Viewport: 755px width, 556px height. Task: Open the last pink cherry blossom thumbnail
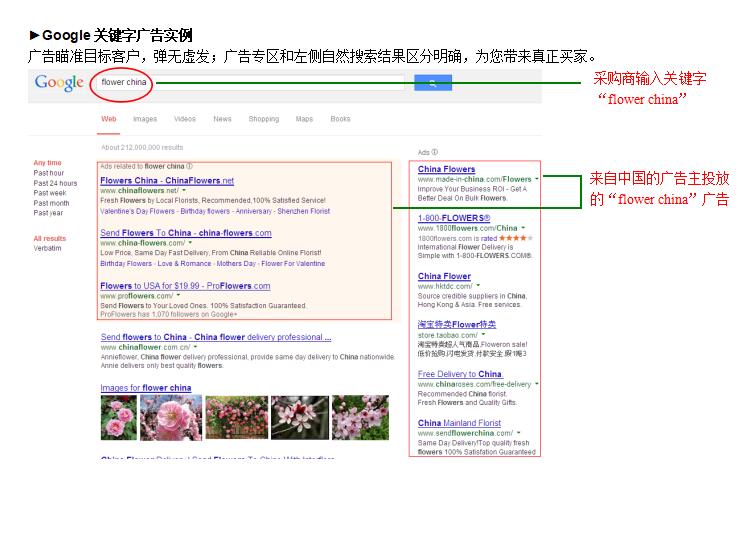(x=360, y=417)
